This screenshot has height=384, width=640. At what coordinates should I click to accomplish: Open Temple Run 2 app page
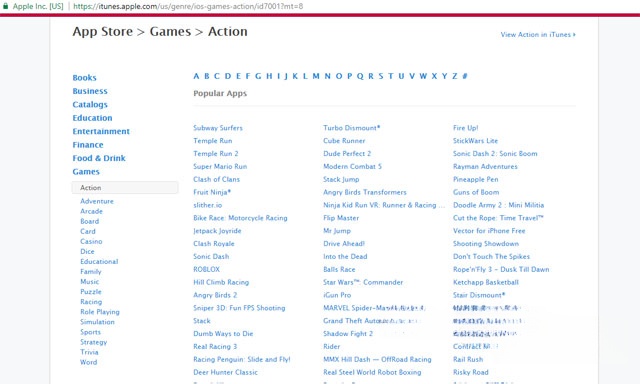click(x=216, y=153)
